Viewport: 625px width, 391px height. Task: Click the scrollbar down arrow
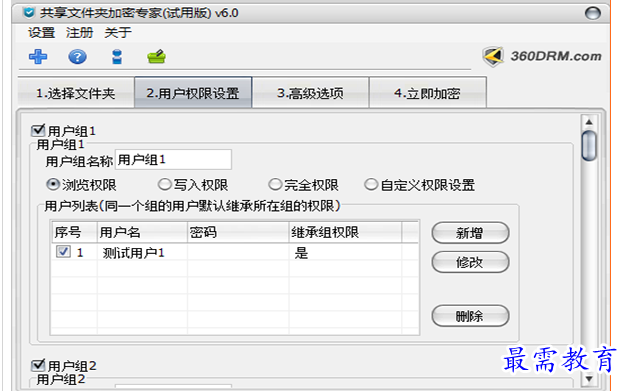pyautogui.click(x=589, y=379)
